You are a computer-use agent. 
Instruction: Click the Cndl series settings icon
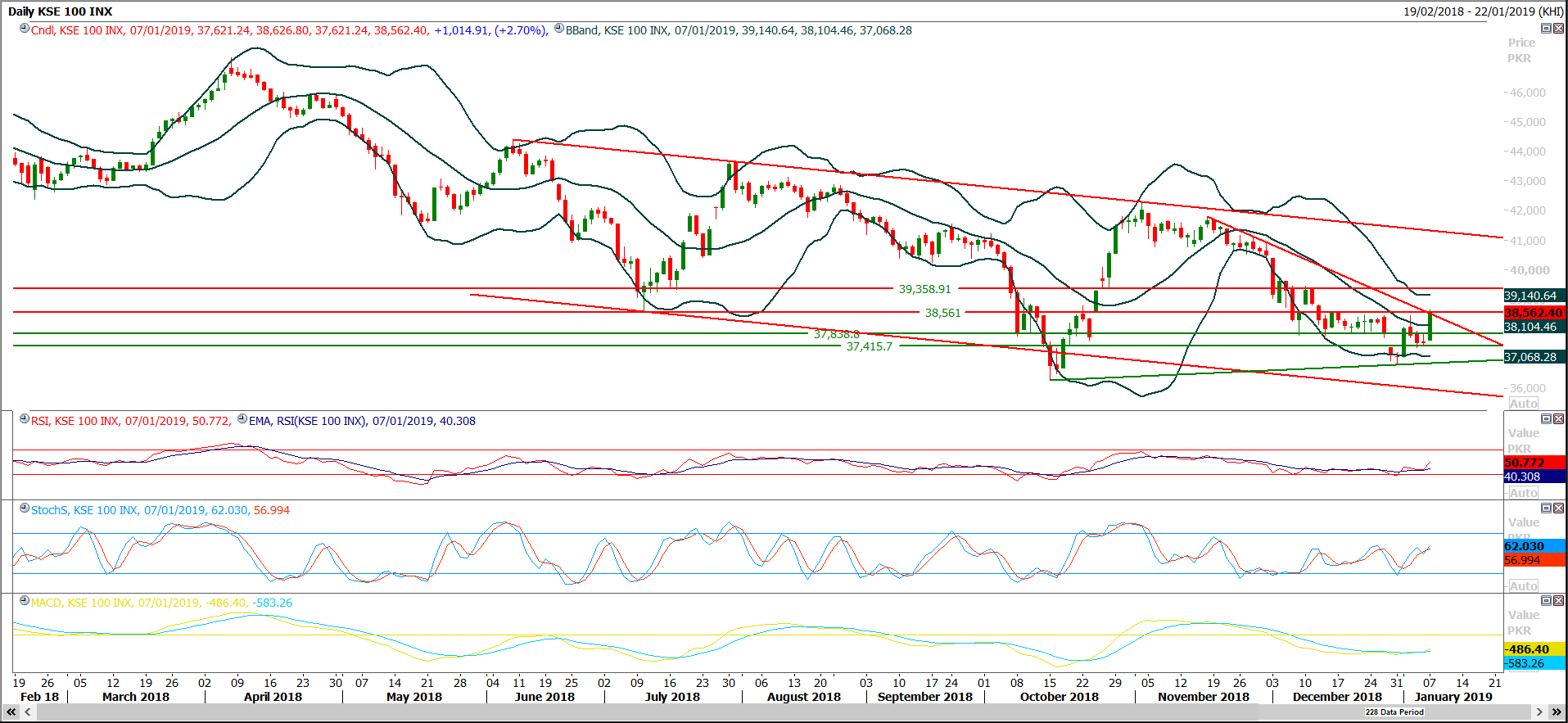25,29
